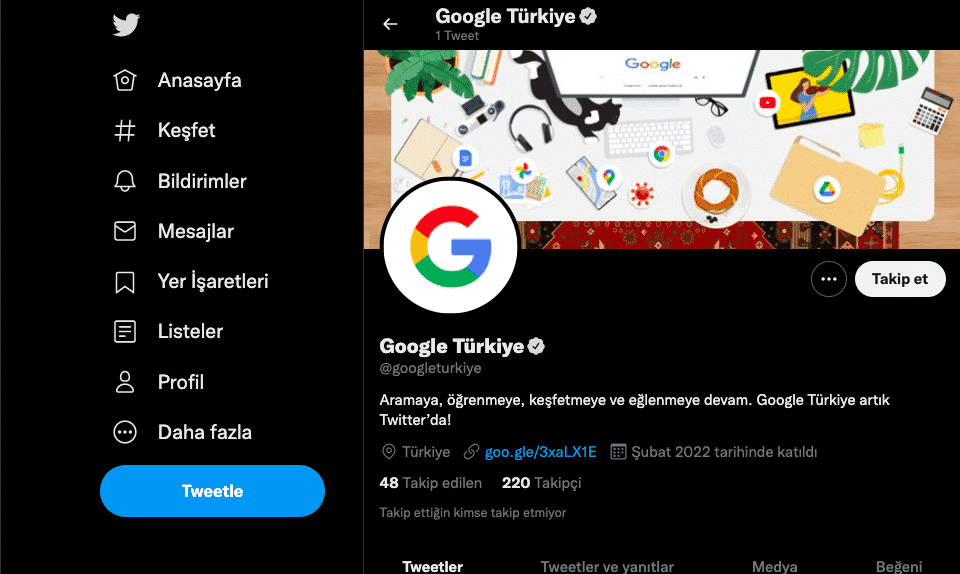
Task: Open the Profil person icon
Action: tap(125, 382)
